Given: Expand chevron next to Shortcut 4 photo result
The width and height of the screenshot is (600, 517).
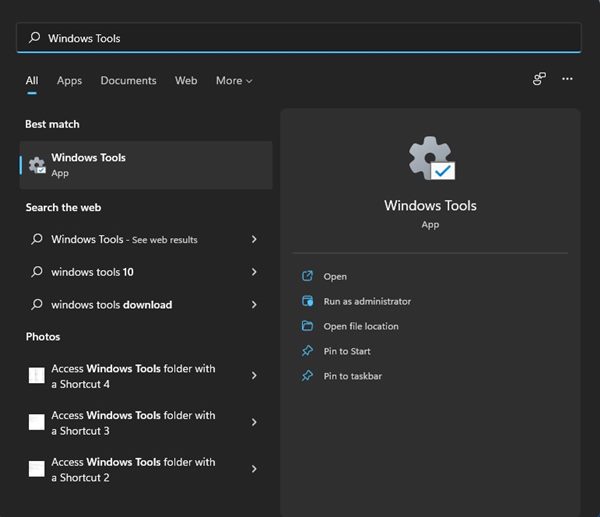Looking at the screenshot, I should (x=254, y=376).
